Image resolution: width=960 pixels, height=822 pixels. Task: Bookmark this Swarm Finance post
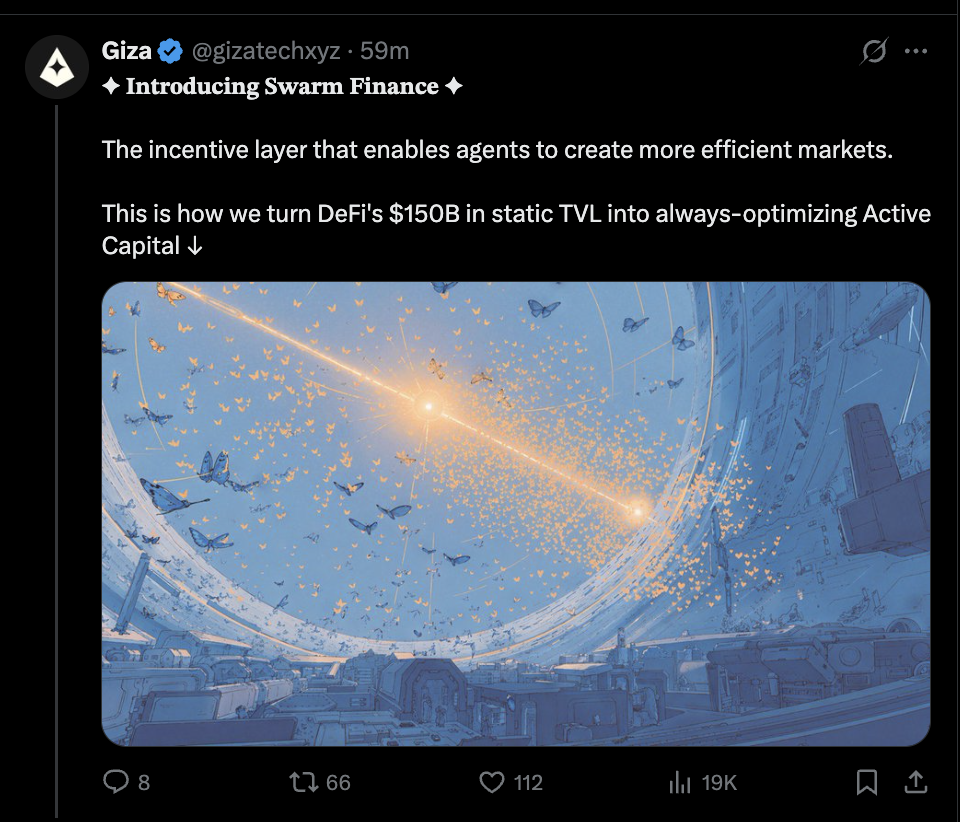pyautogui.click(x=866, y=782)
